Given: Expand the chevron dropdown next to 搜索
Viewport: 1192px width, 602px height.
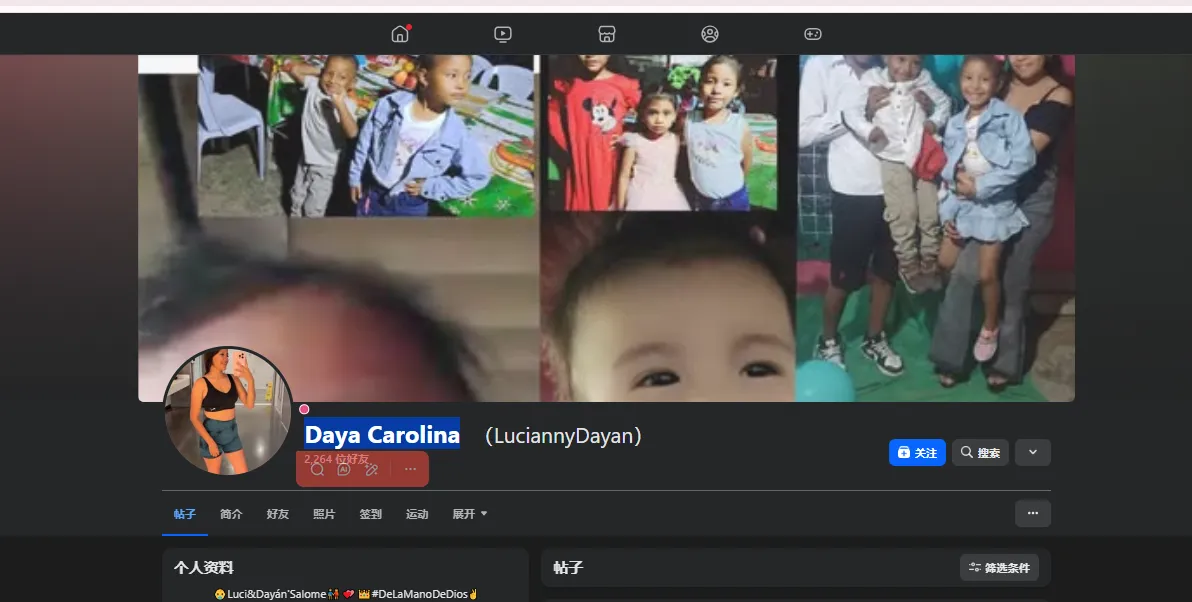Looking at the screenshot, I should [x=1033, y=452].
